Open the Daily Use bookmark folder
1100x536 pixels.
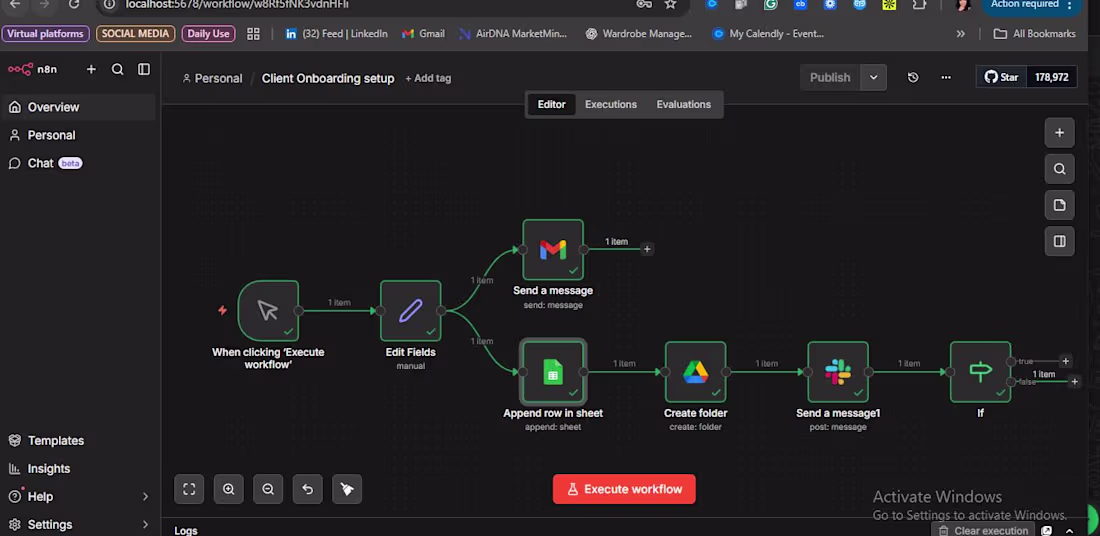point(208,34)
